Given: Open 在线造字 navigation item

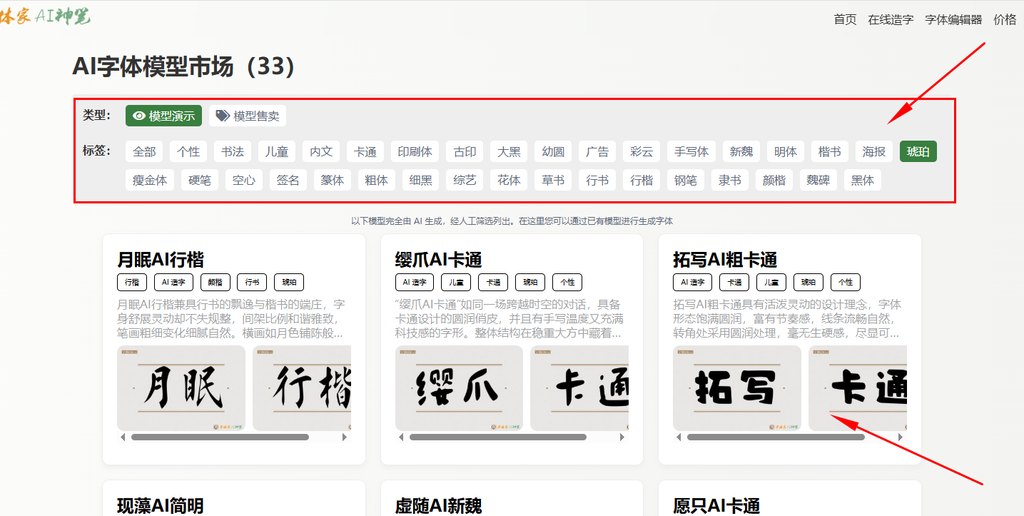Looking at the screenshot, I should (891, 20).
